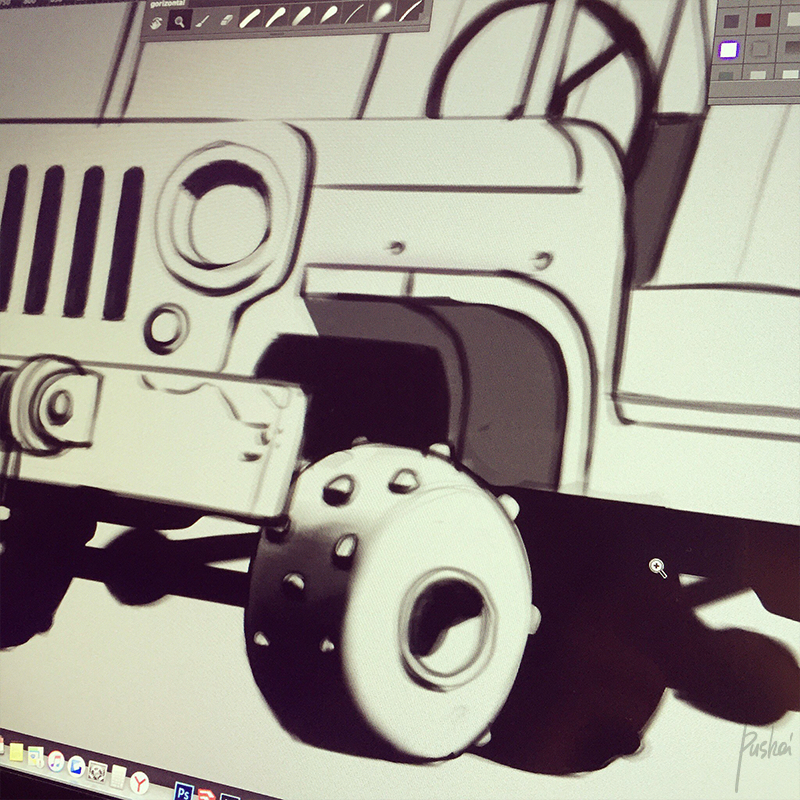Viewport: 800px width, 800px height.
Task: Pick the dark red color swatch
Action: pyautogui.click(x=762, y=20)
